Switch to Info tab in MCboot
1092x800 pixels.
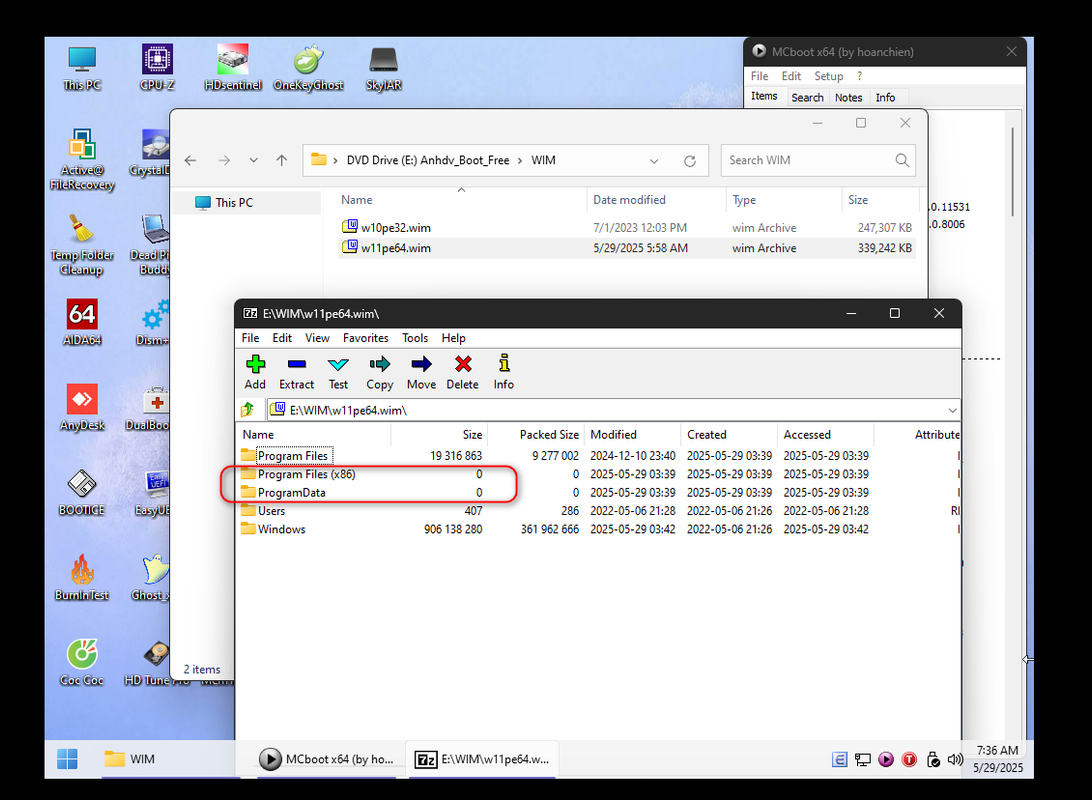point(885,97)
